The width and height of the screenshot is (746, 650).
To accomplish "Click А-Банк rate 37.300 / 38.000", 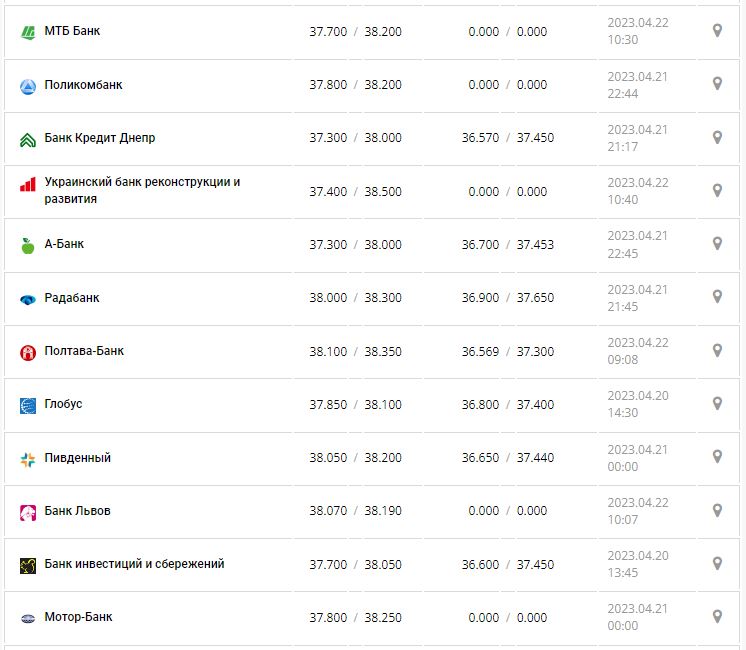I will coord(355,244).
